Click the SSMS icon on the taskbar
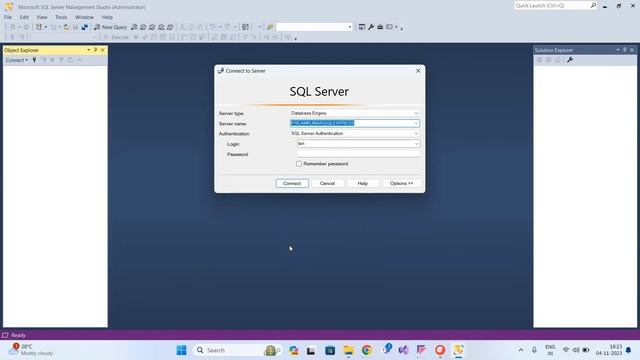Image resolution: width=640 pixels, height=360 pixels. [458, 350]
